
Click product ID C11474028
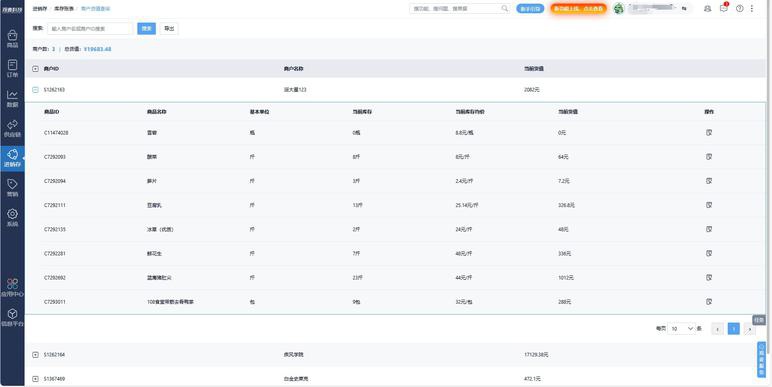56,133
